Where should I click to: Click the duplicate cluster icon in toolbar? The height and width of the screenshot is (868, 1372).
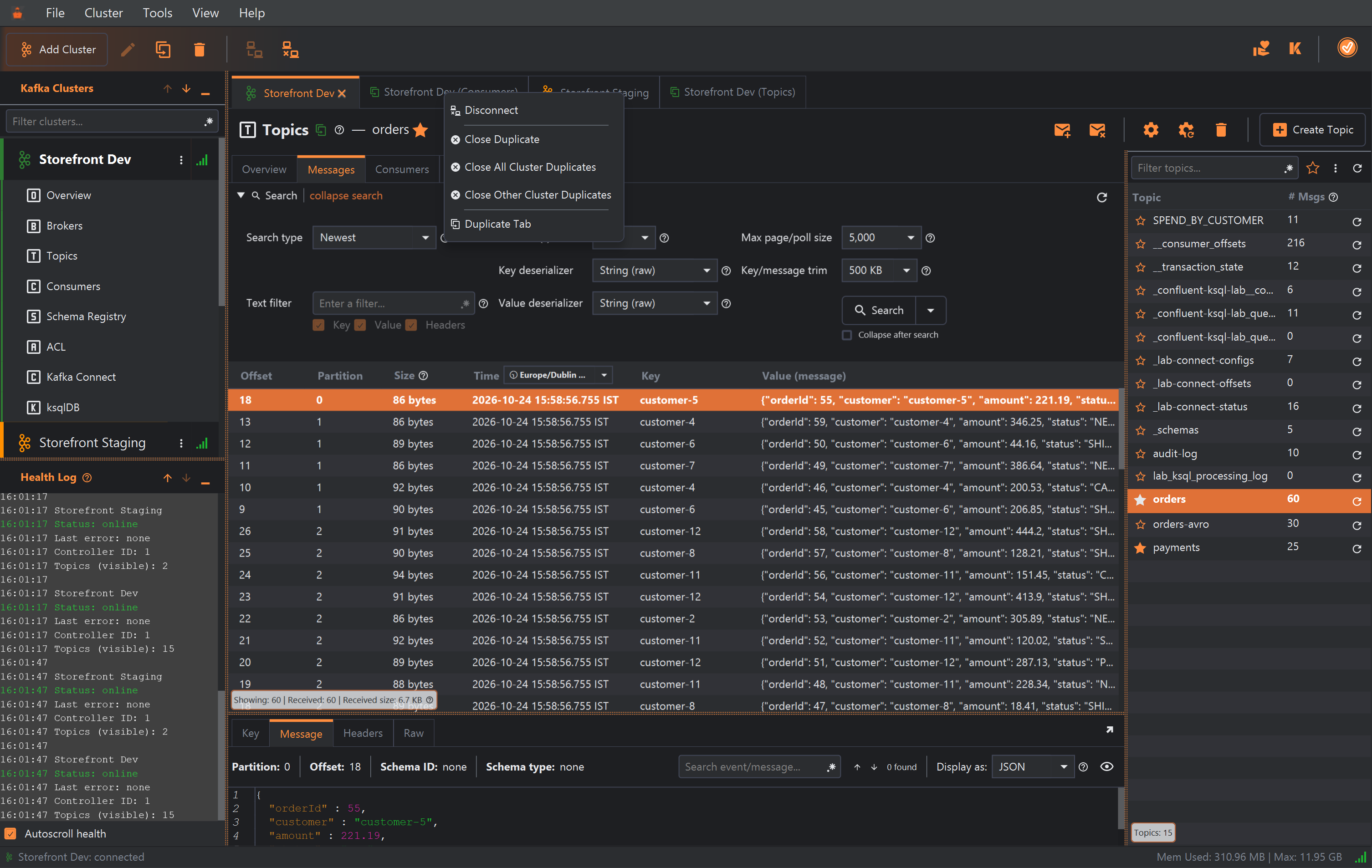164,50
